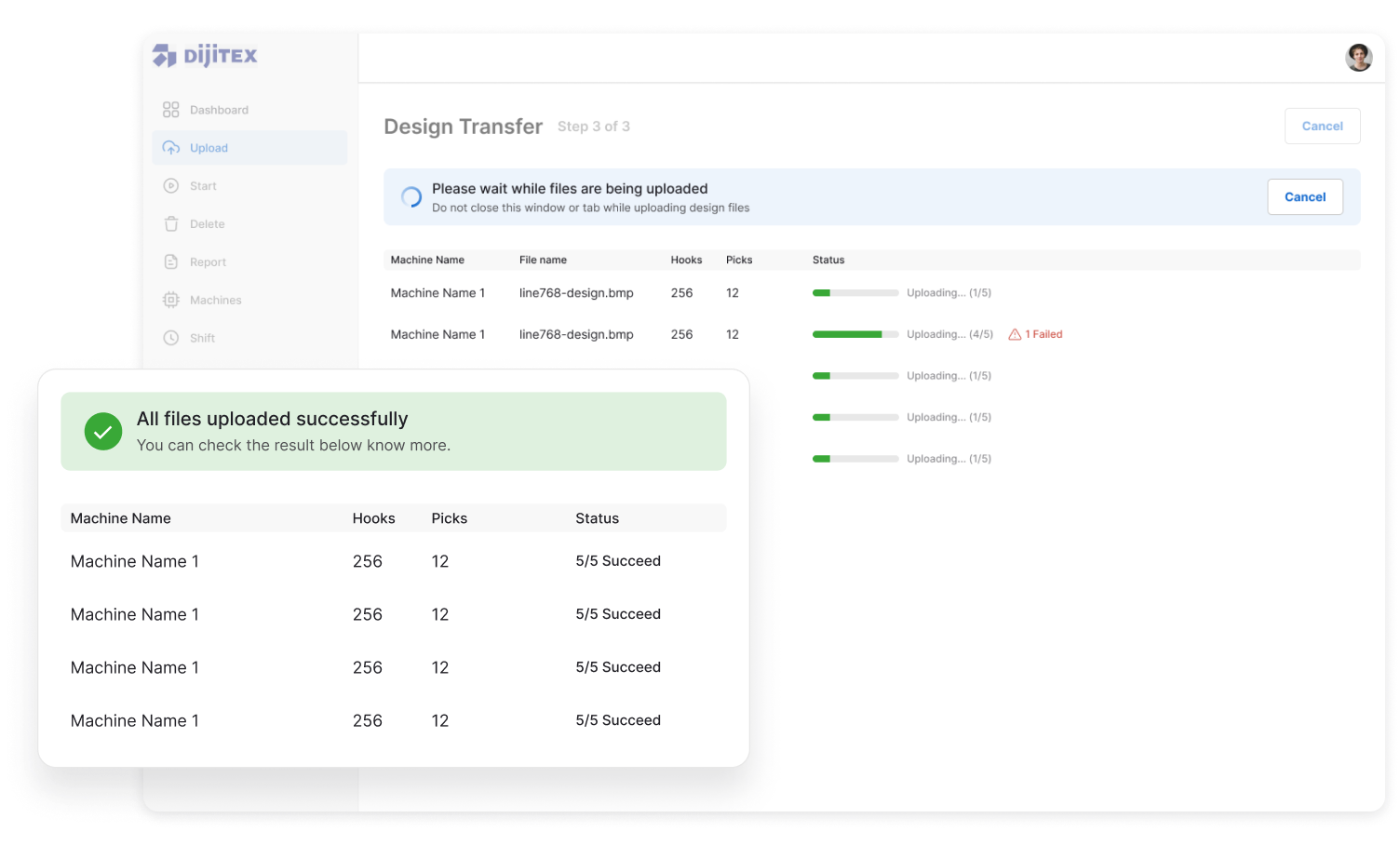The height and width of the screenshot is (845, 1400).
Task: Click the Report document icon
Action: (170, 262)
